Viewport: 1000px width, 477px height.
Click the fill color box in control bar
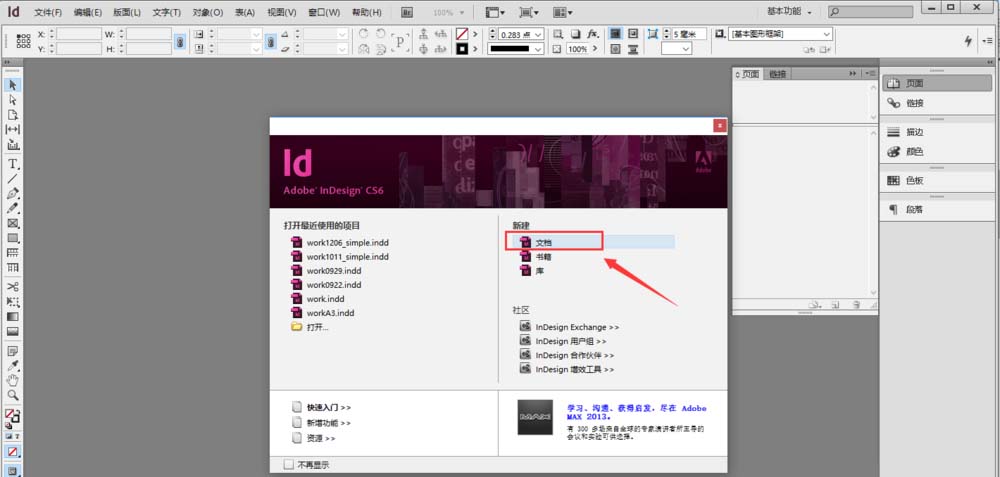(x=462, y=34)
